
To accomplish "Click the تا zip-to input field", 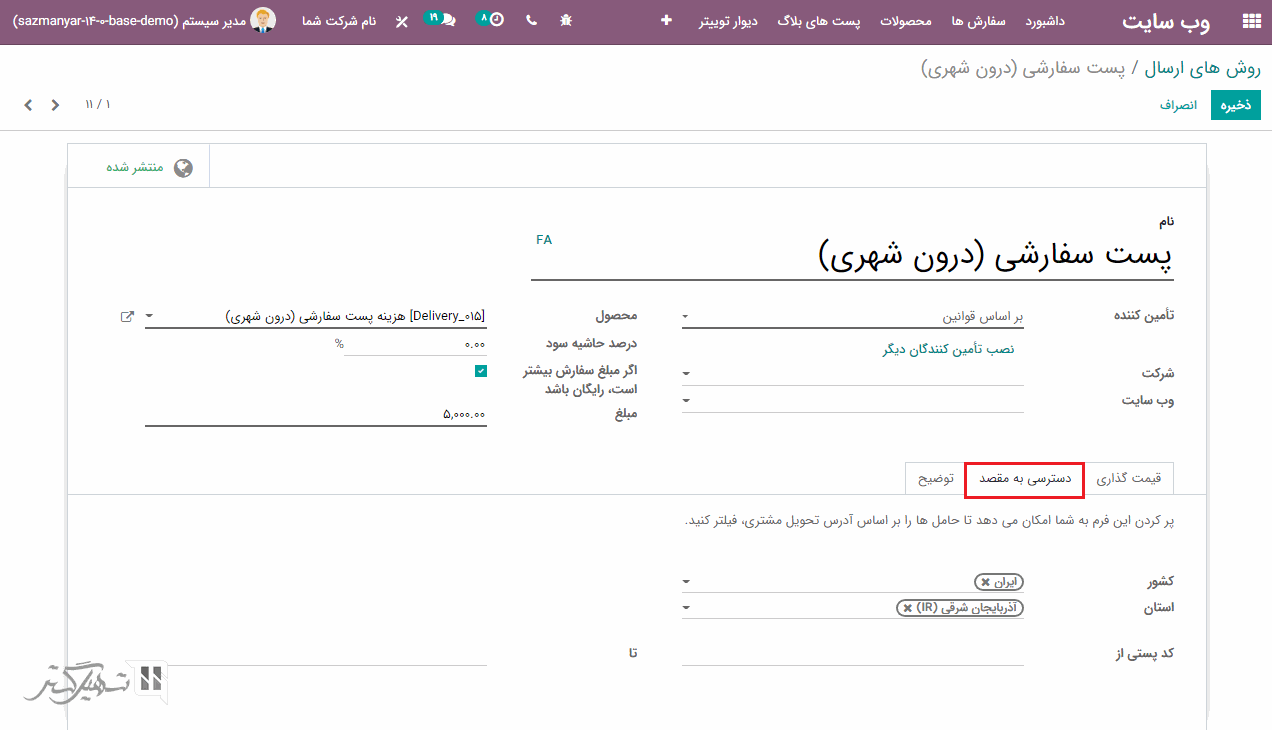I will pos(316,654).
